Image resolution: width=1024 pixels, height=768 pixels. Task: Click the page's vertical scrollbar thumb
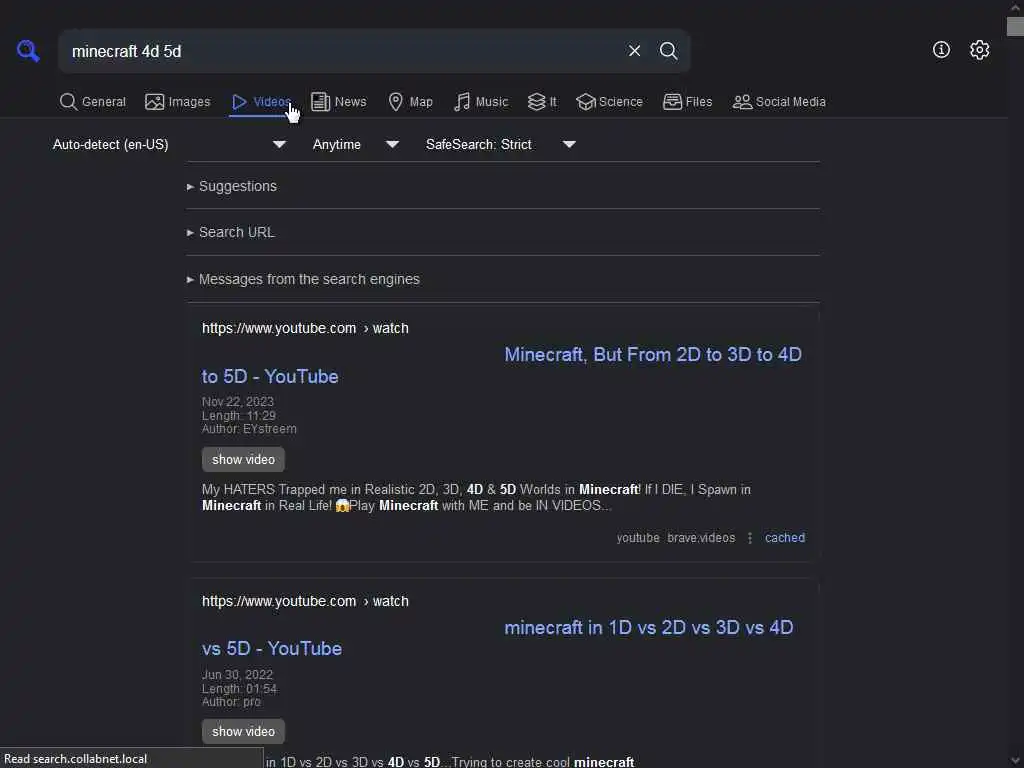(1015, 27)
